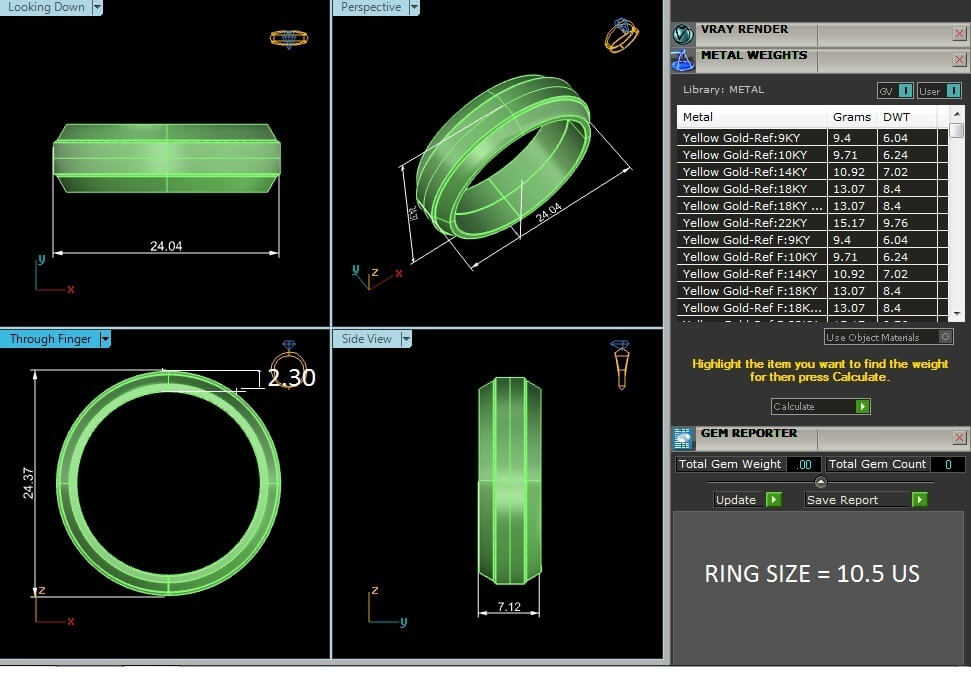This screenshot has height=673, width=971.
Task: Click the Gem Reporter collapse slider handle
Action: [821, 482]
